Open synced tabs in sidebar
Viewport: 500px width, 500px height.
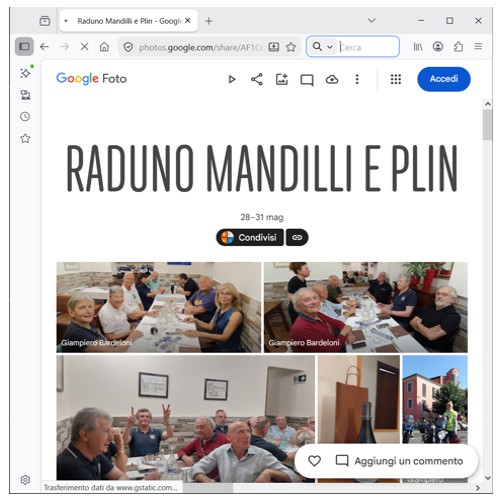pyautogui.click(x=25, y=95)
